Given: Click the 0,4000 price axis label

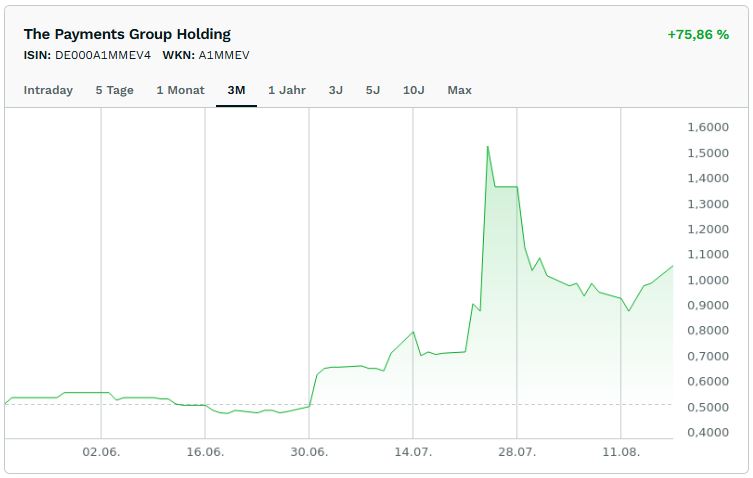Looking at the screenshot, I should click(x=708, y=432).
